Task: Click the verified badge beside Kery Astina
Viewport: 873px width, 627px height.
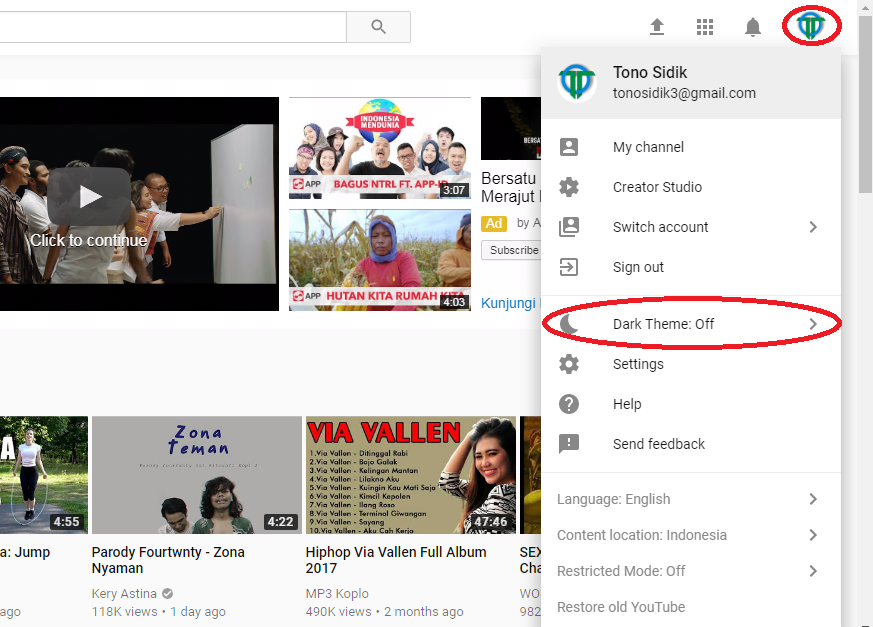Action: coord(167,594)
